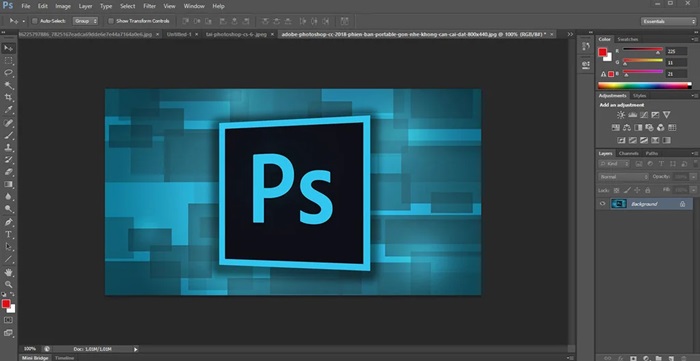This screenshot has width=700, height=361.
Task: Enable Show Transform Controls checkbox
Action: click(x=111, y=21)
